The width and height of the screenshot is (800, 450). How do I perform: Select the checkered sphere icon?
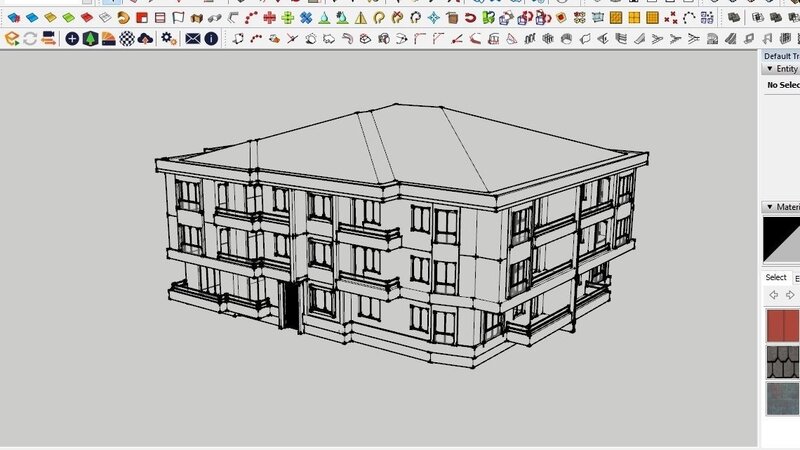click(128, 38)
